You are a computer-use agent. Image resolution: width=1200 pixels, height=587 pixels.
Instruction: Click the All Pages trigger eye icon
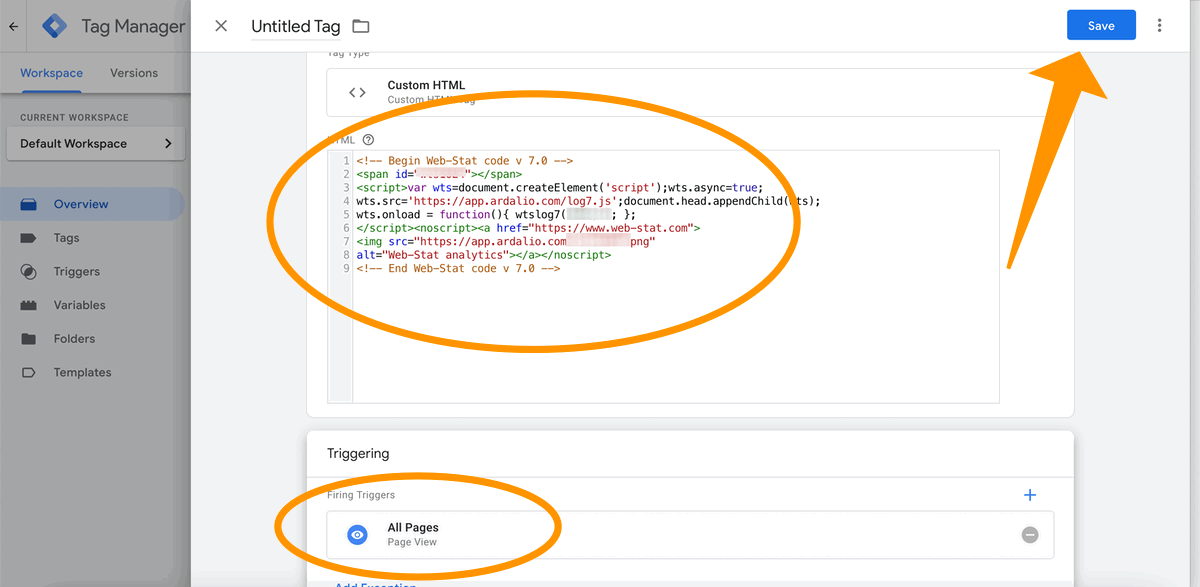(x=357, y=535)
